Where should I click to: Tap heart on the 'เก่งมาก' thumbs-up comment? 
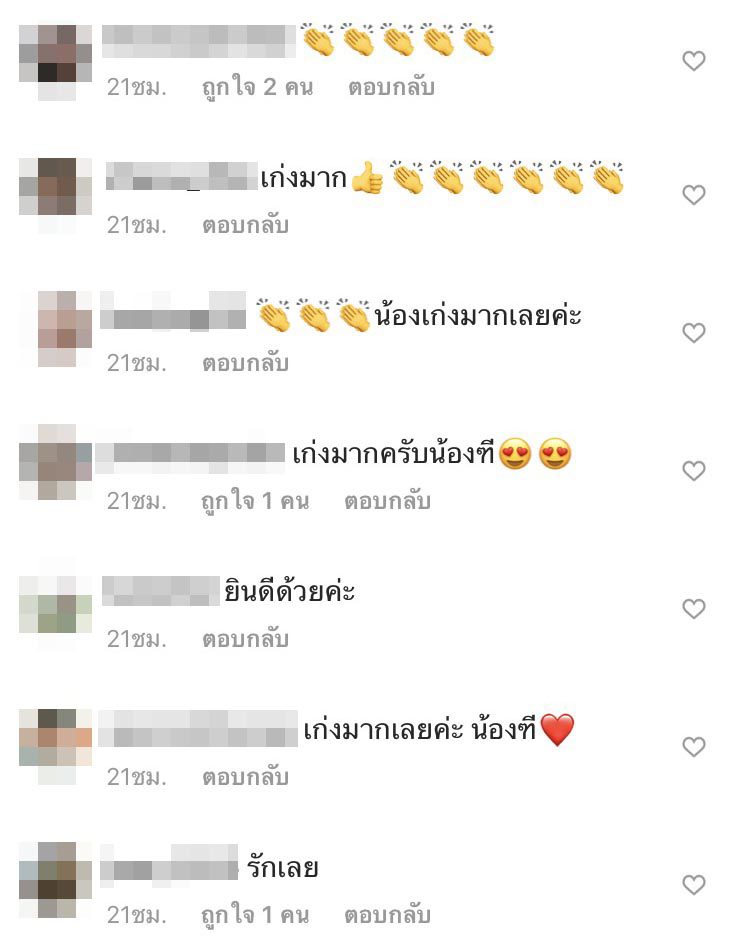pyautogui.click(x=693, y=194)
